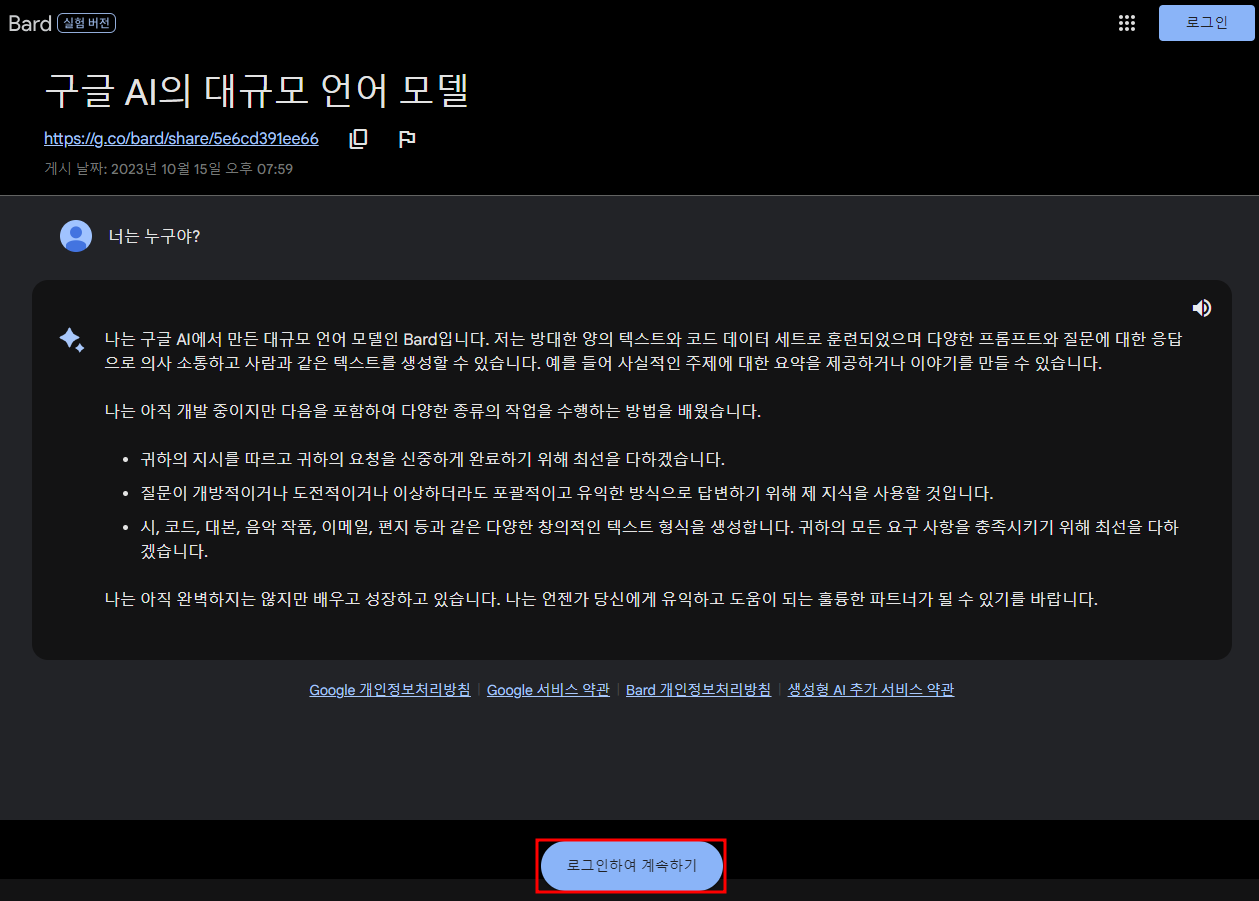The width and height of the screenshot is (1259, 901).
Task: Click the Bard sparkle icon by the response
Action: point(72,340)
